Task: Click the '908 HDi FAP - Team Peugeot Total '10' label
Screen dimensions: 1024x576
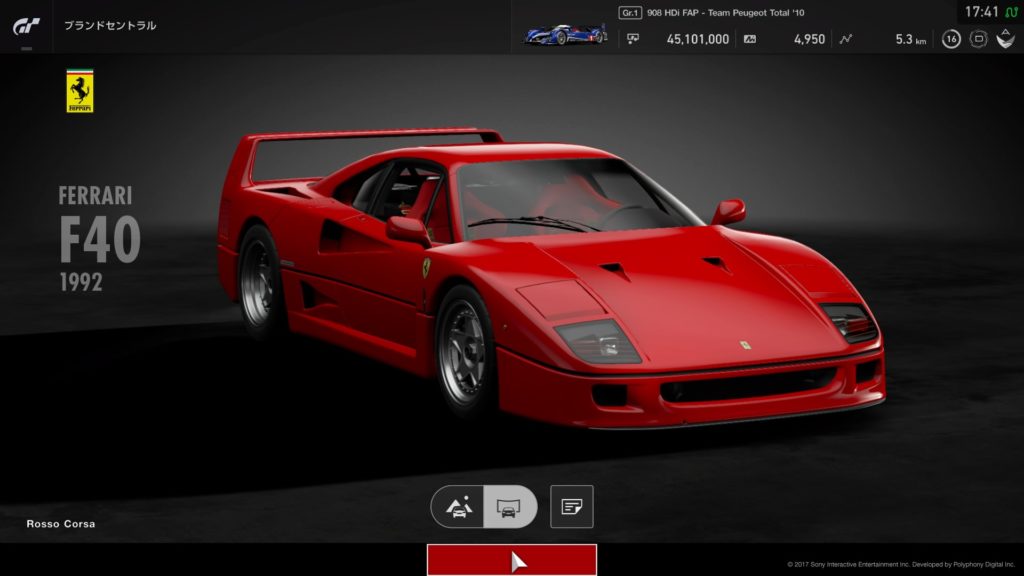Action: [x=726, y=12]
